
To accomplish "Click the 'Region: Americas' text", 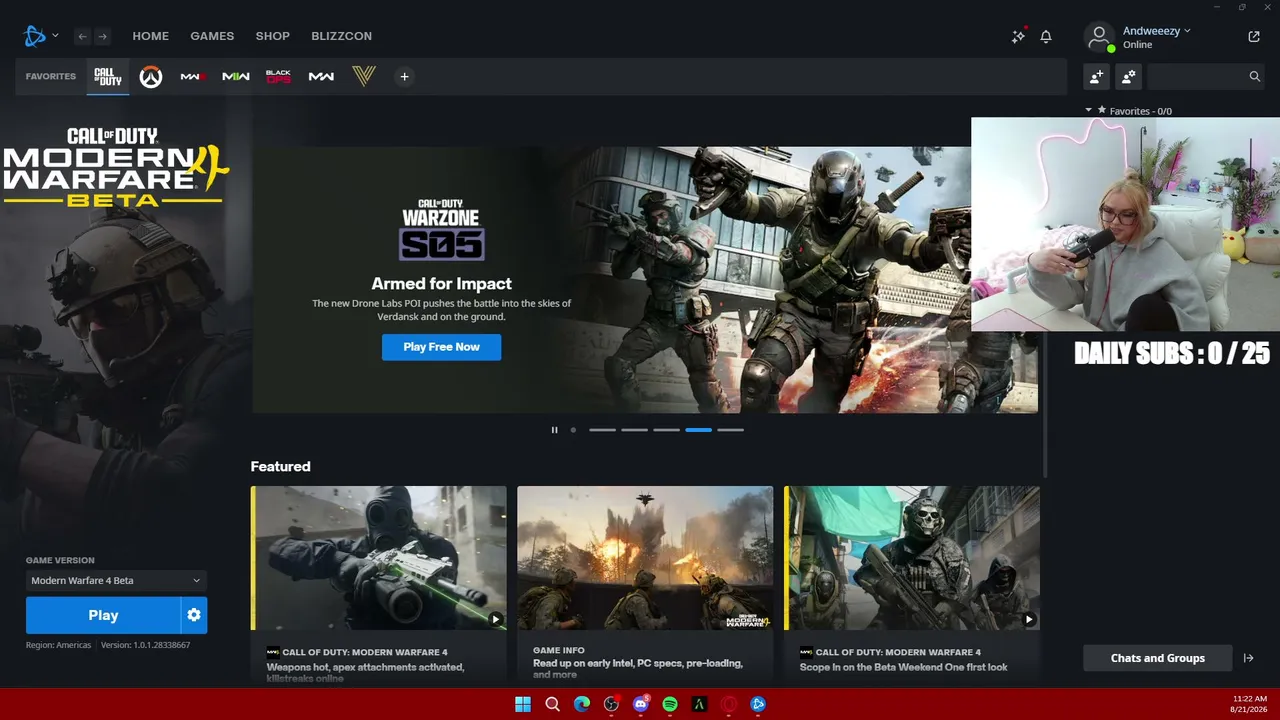I will [x=59, y=645].
